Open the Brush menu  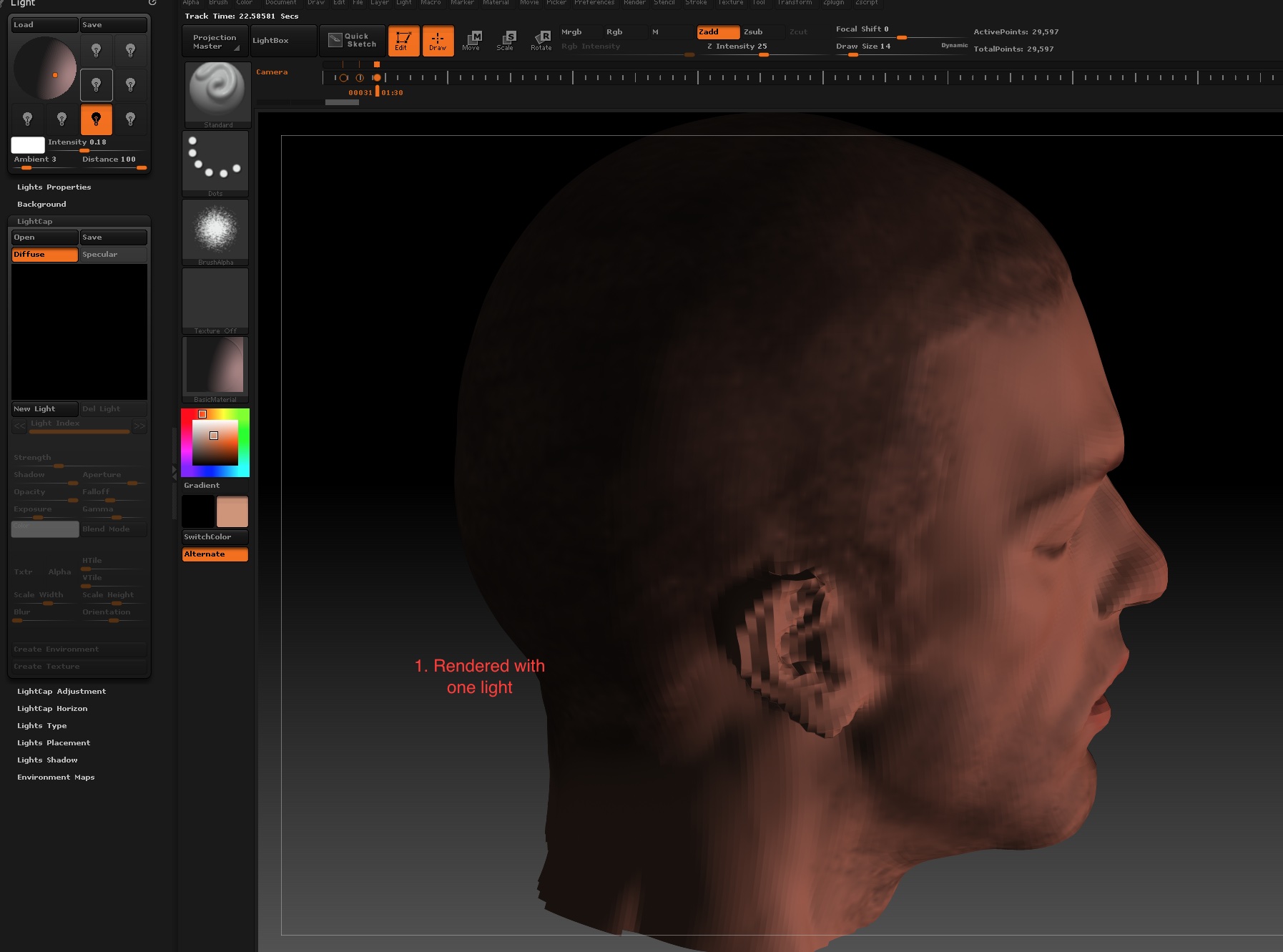click(x=218, y=3)
